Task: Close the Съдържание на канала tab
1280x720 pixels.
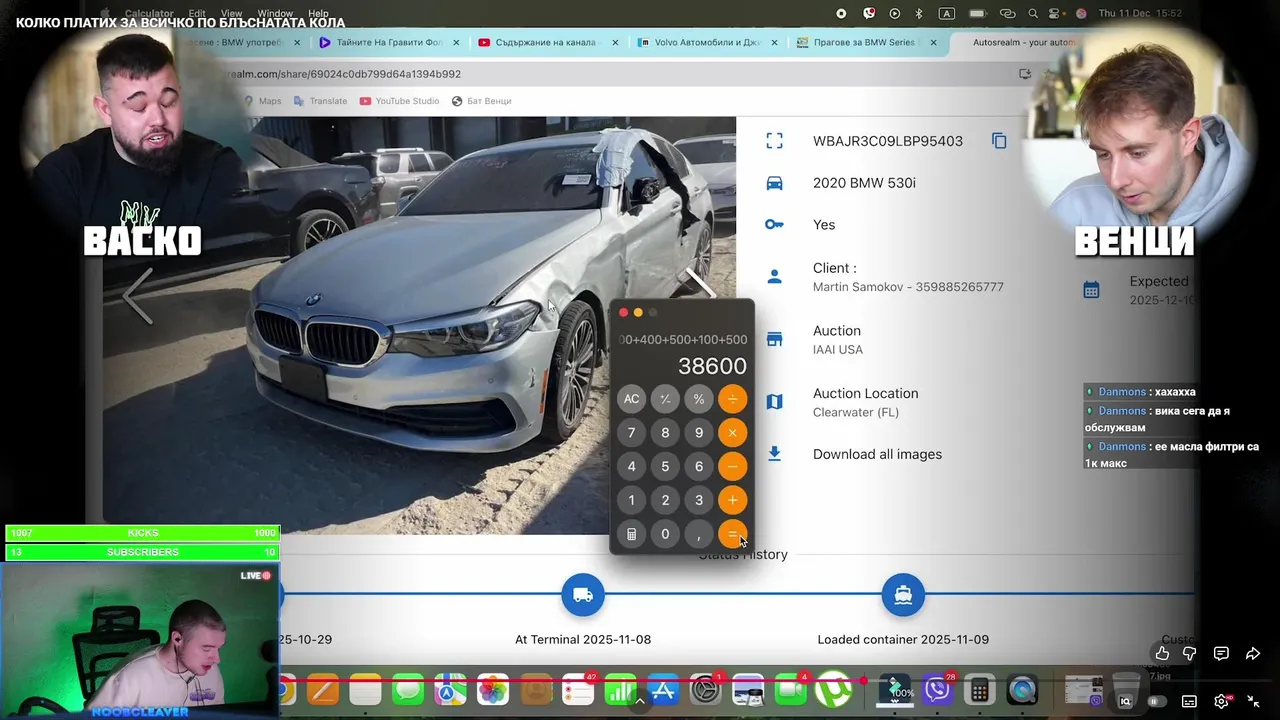Action: tap(615, 42)
